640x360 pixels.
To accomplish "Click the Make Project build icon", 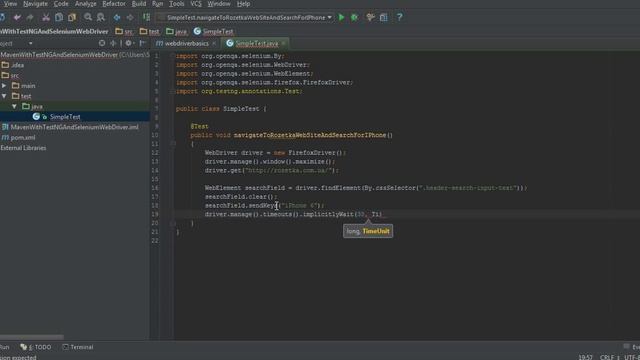I will point(146,17).
